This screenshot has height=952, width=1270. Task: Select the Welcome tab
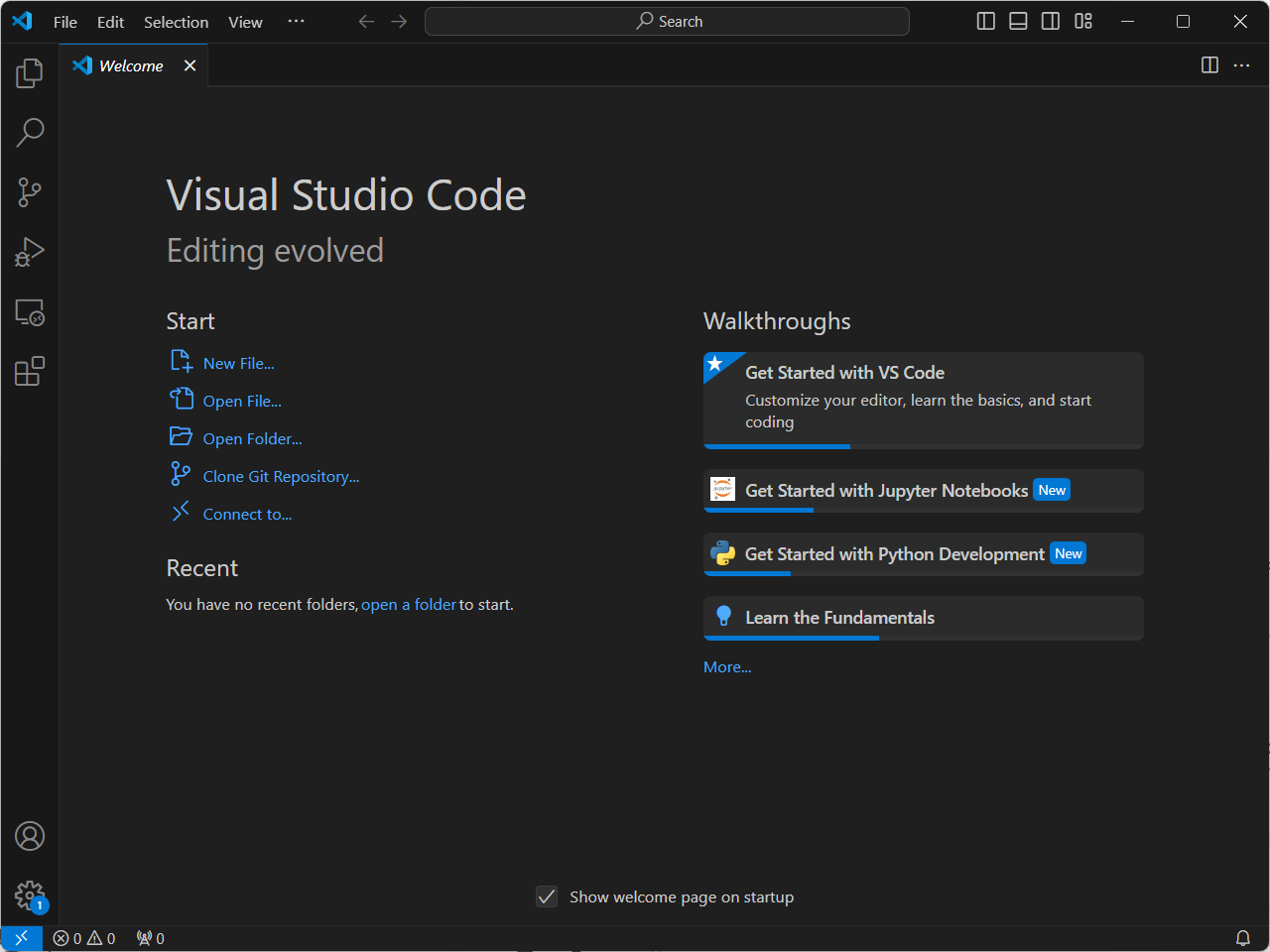point(134,65)
